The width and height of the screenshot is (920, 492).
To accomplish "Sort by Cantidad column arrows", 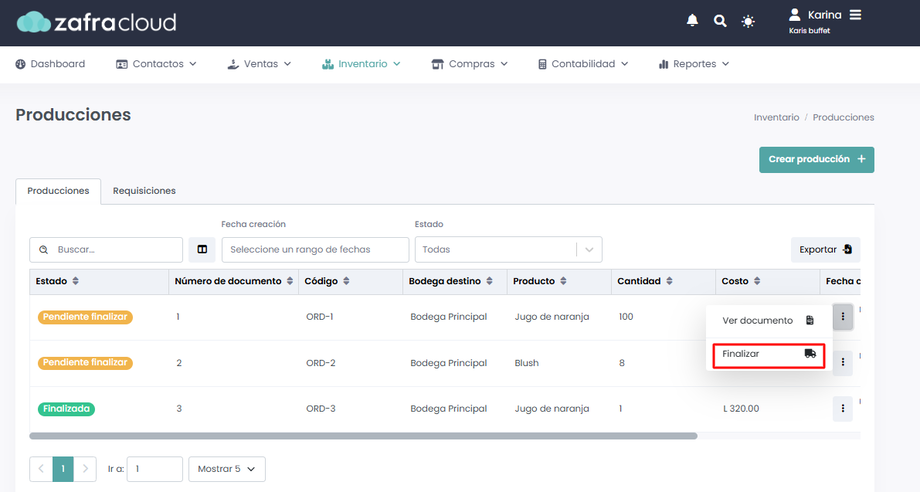I will [667, 282].
